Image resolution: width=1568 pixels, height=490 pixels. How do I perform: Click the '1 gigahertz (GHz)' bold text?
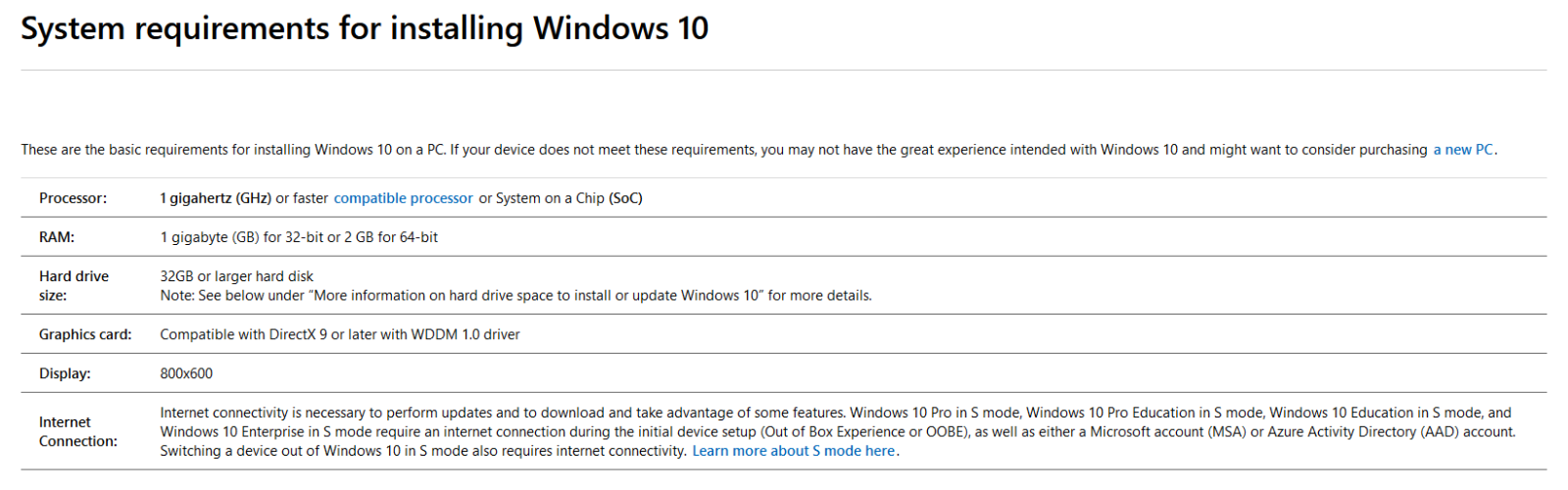[x=216, y=198]
